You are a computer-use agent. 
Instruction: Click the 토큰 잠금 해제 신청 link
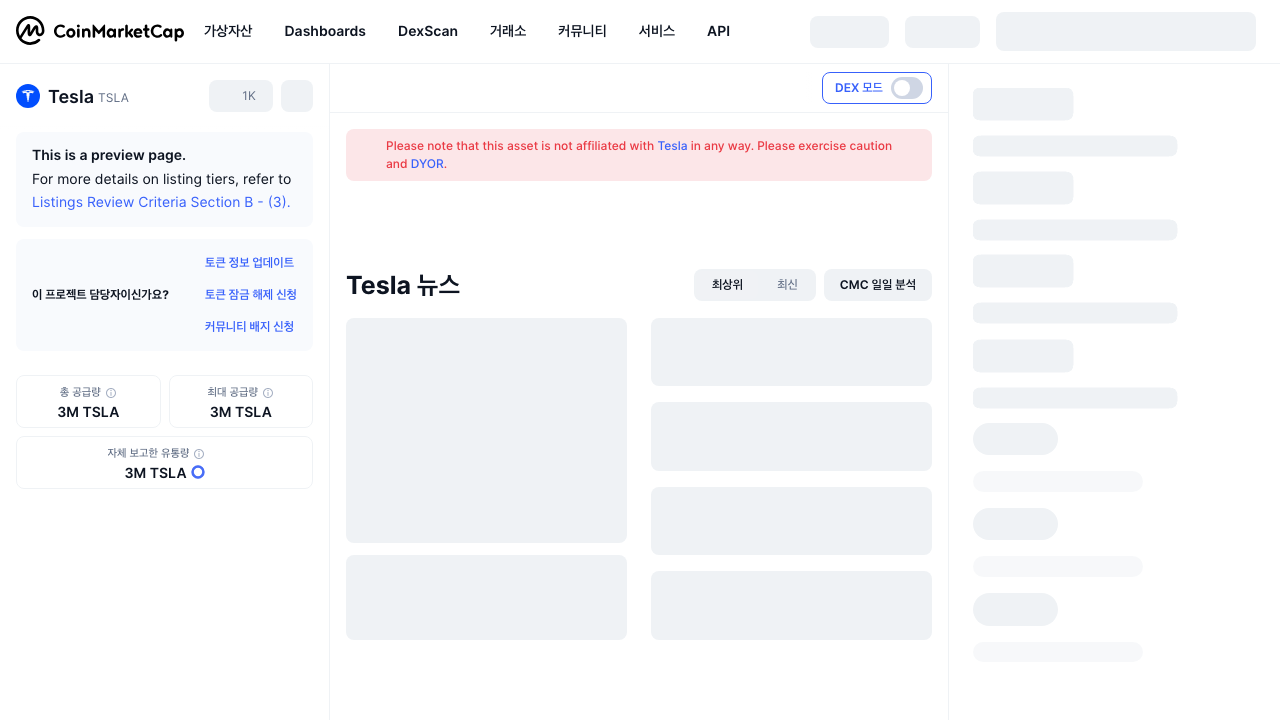coord(251,295)
